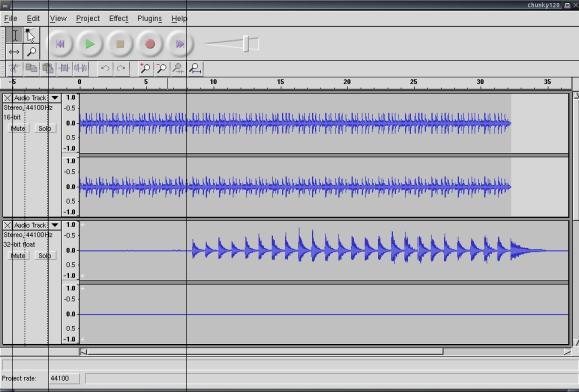Open the second Audio Track dropdown menu
This screenshot has width=579, height=392.
coord(55,225)
